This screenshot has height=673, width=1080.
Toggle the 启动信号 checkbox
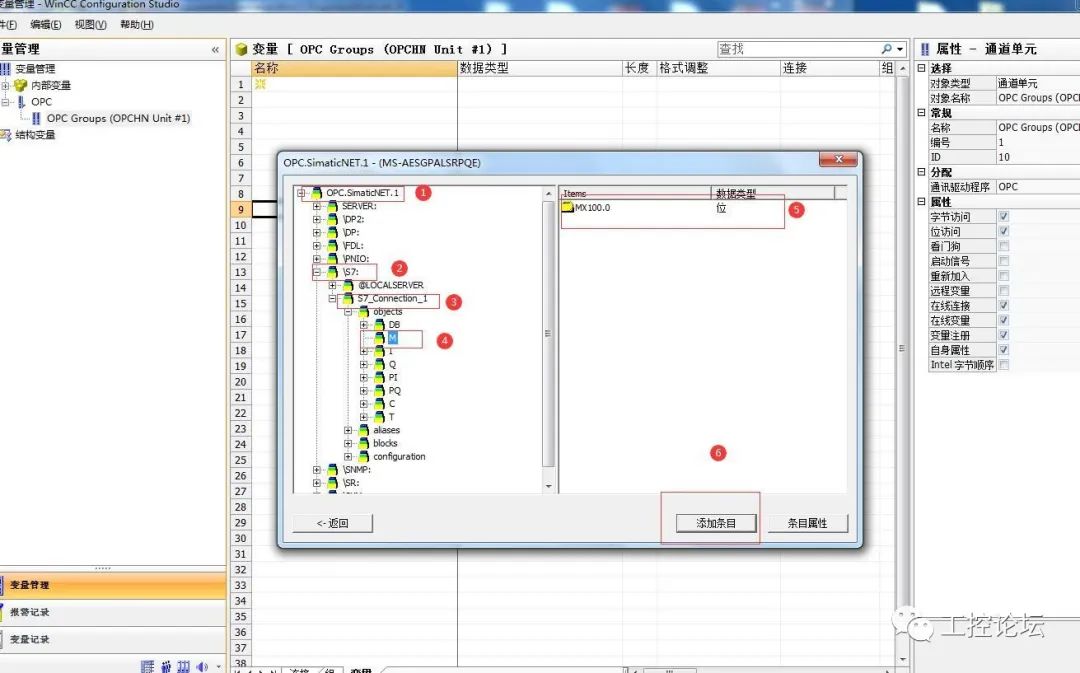(x=1004, y=261)
